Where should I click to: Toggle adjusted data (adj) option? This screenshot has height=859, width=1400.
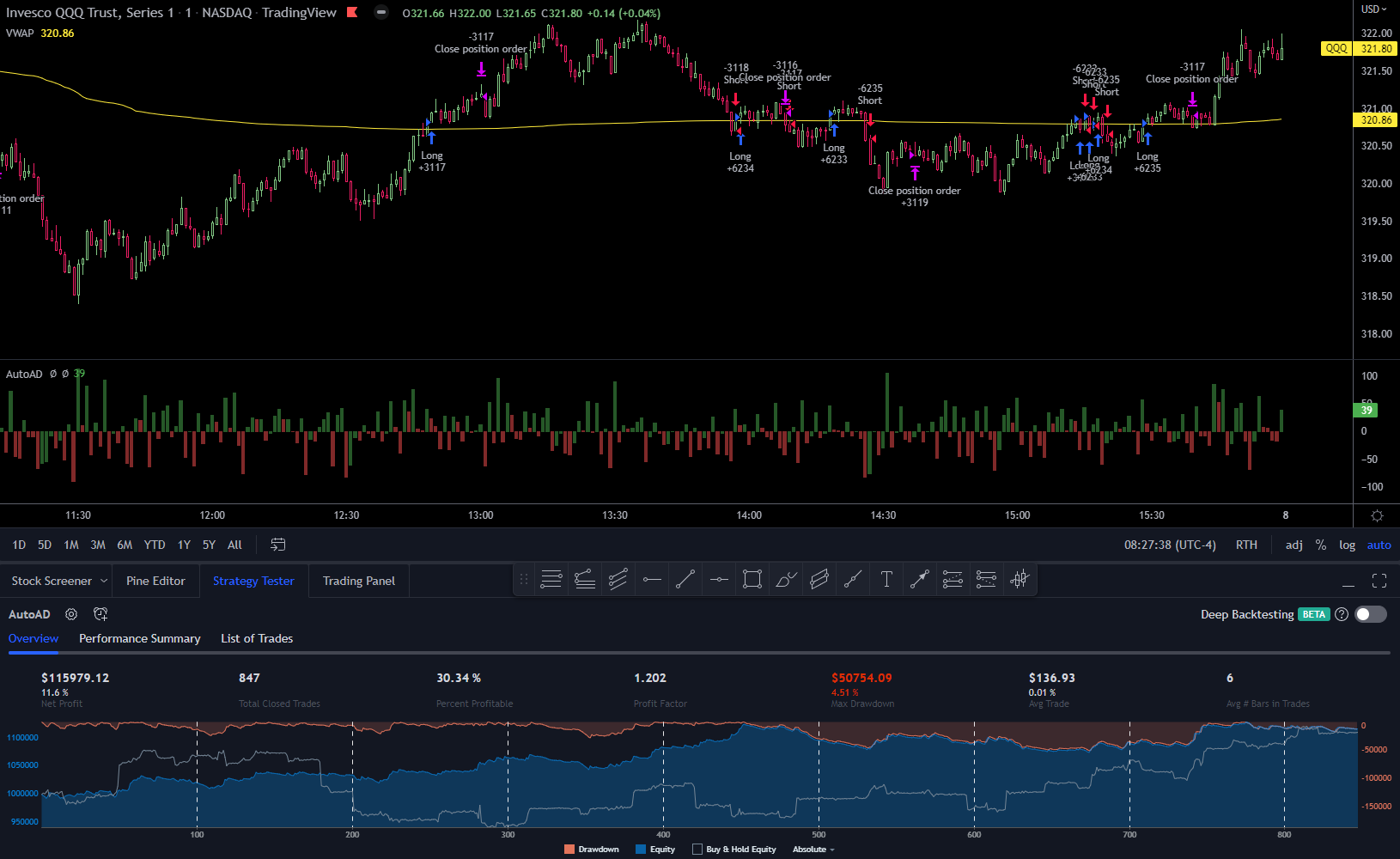pos(1293,545)
